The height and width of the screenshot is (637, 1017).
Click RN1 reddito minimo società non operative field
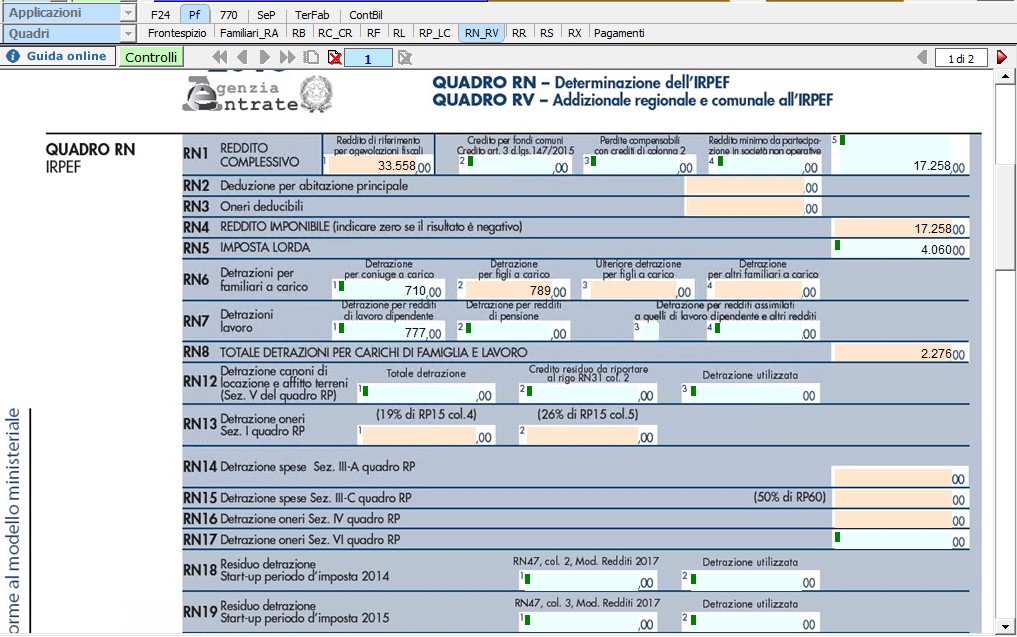point(767,165)
